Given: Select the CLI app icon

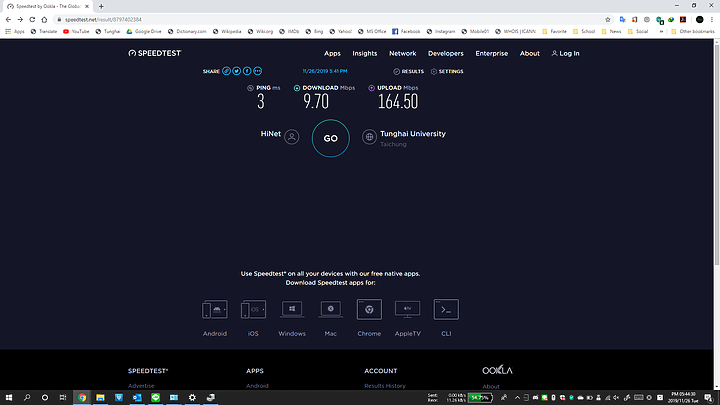Looking at the screenshot, I should (x=446, y=310).
